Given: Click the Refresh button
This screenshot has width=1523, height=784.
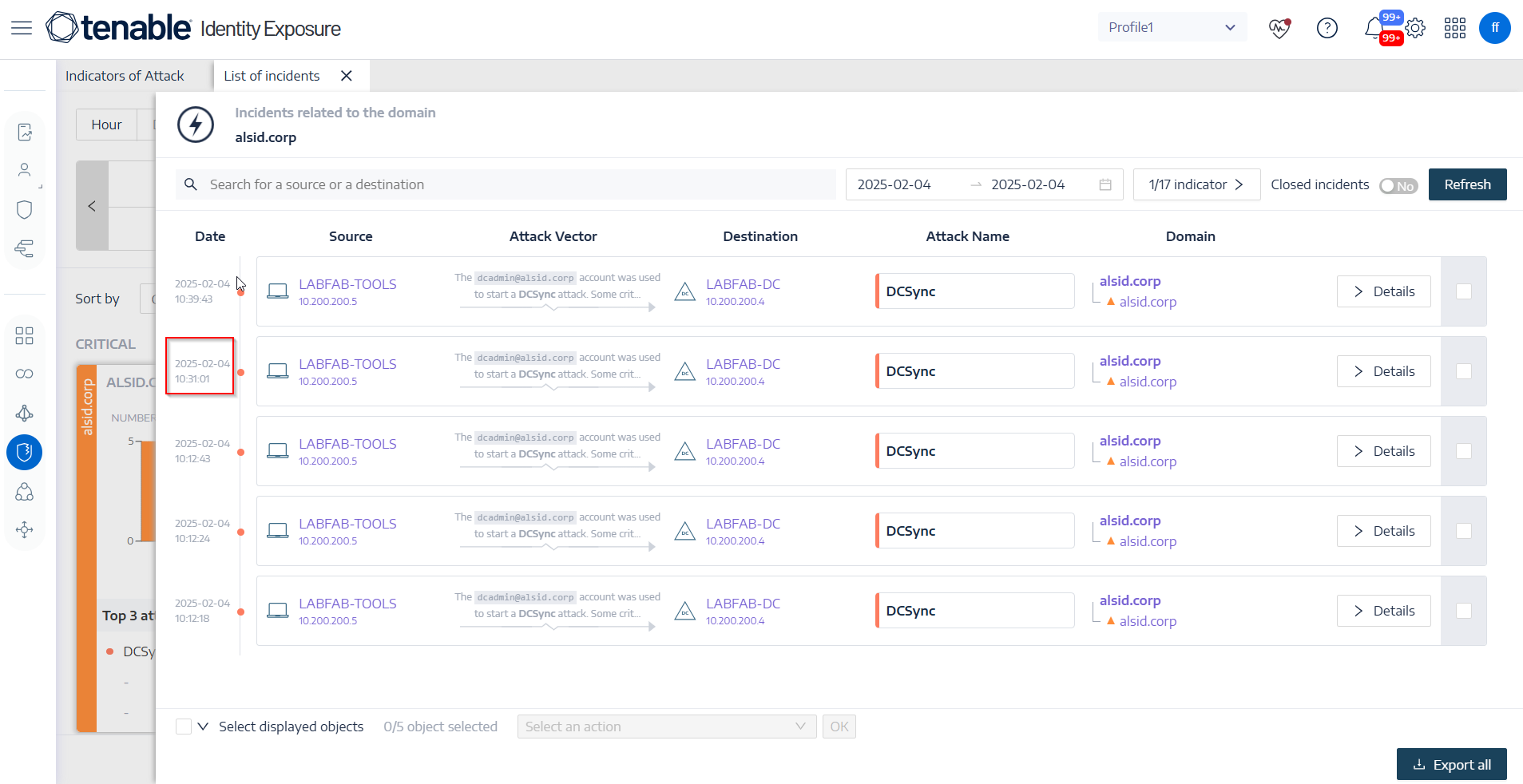Looking at the screenshot, I should click(x=1466, y=184).
